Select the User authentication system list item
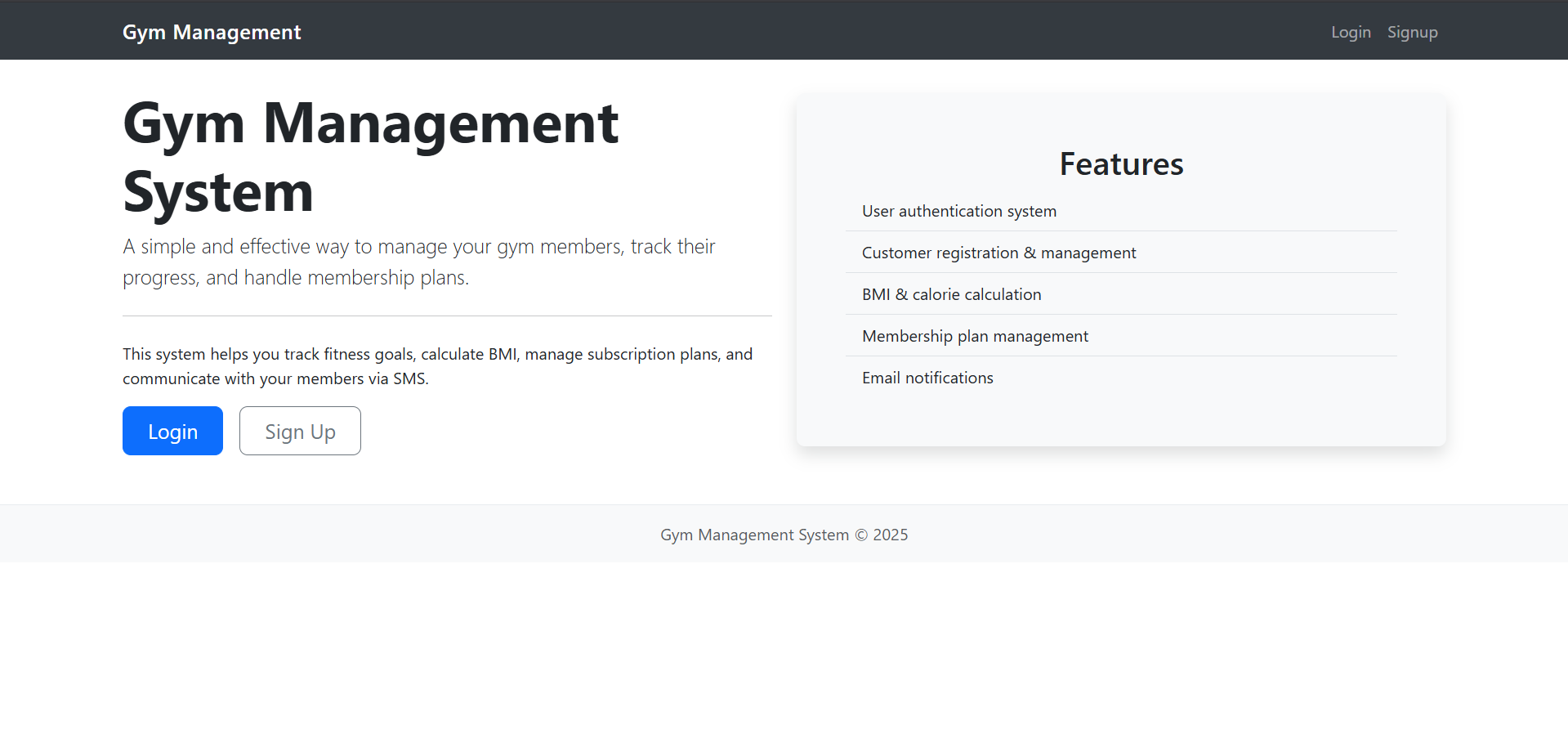 [x=1121, y=211]
